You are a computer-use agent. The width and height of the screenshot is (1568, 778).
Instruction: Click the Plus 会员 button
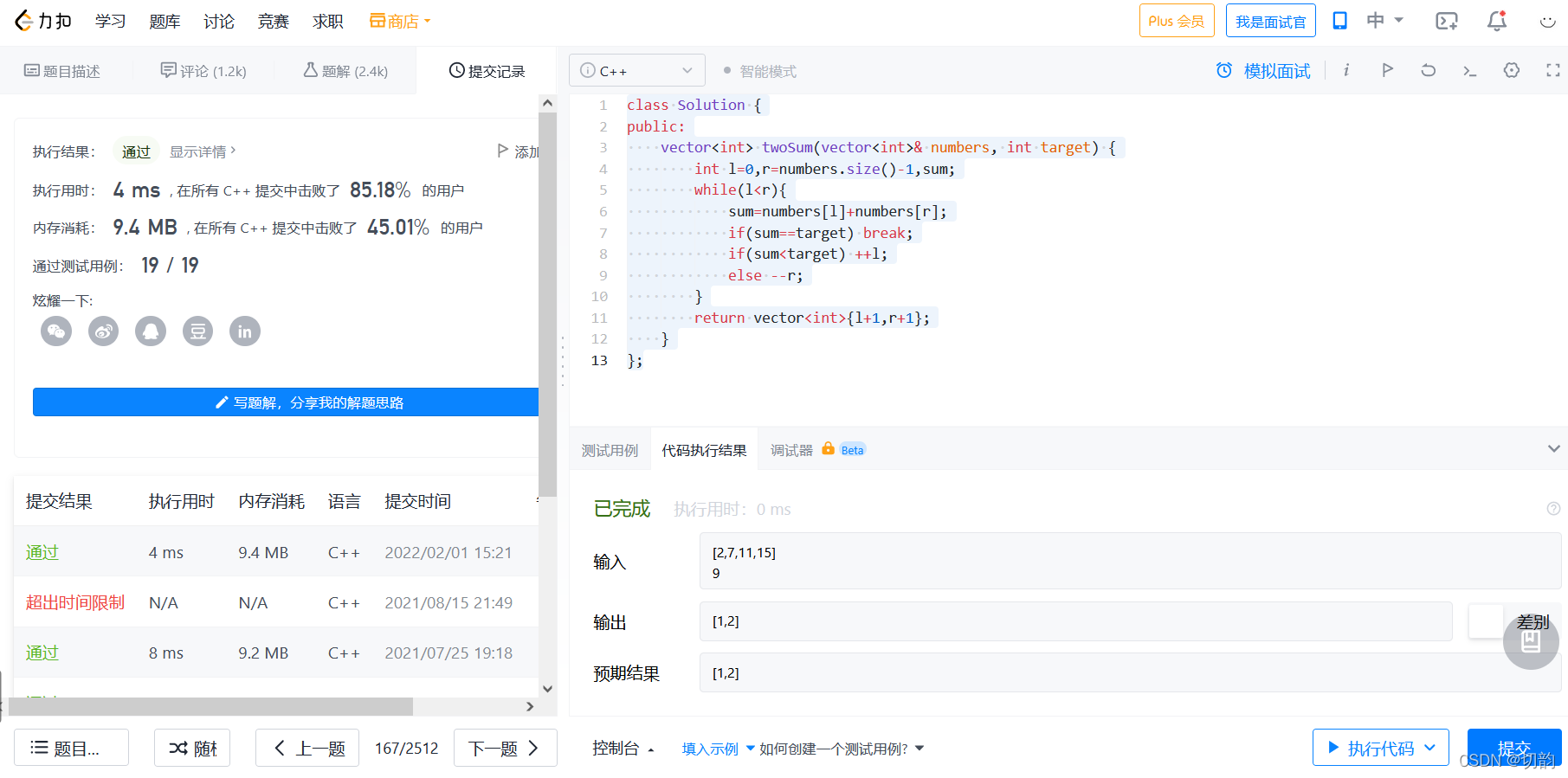tap(1177, 21)
